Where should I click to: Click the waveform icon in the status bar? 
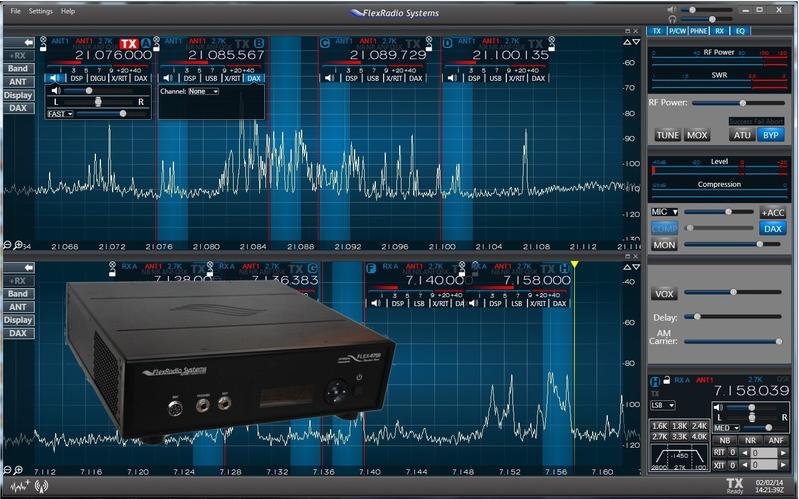coord(19,486)
